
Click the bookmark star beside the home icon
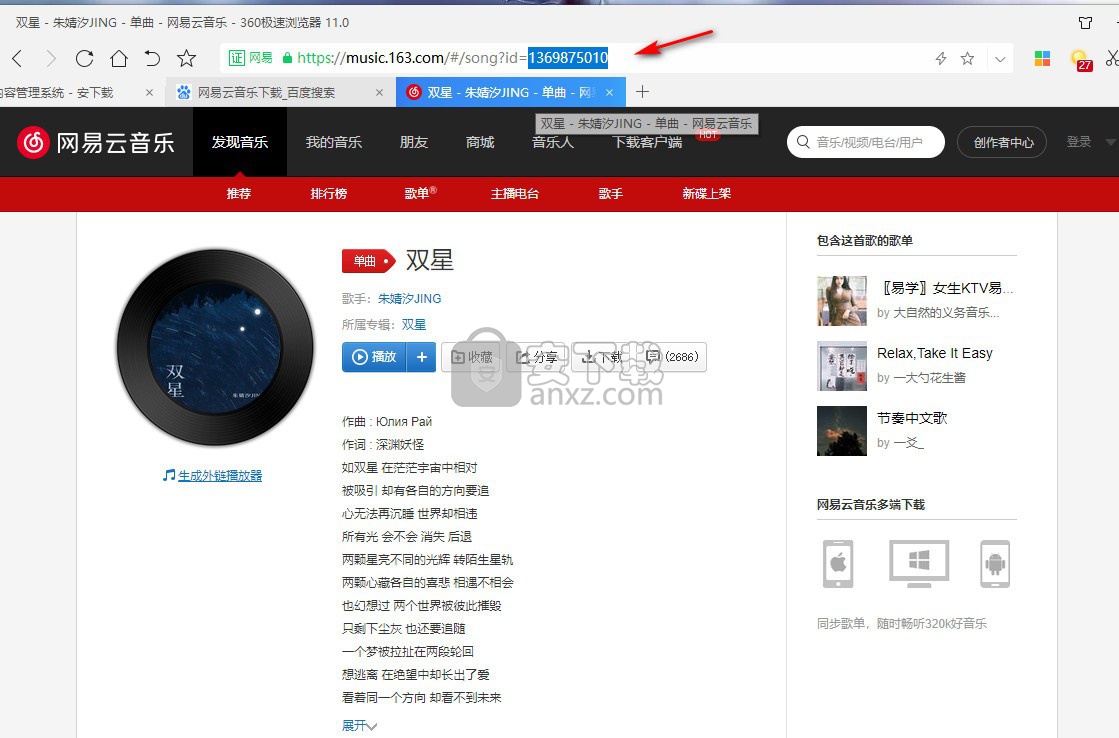186,58
